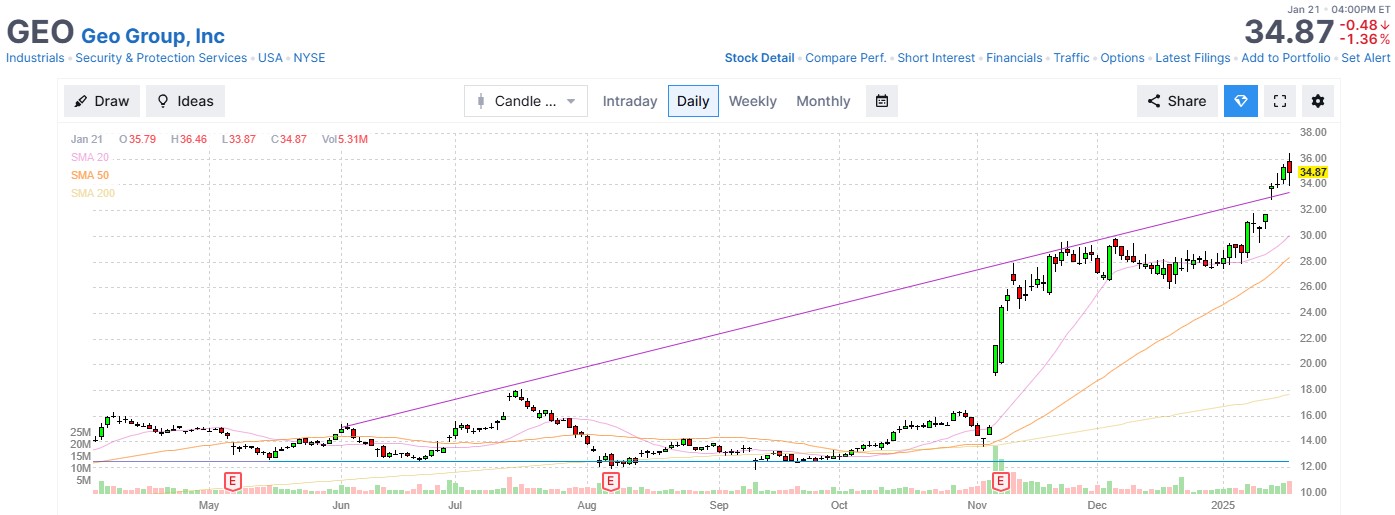Open Security & Protection Services industry link
The height and width of the screenshot is (515, 1395).
tap(161, 58)
